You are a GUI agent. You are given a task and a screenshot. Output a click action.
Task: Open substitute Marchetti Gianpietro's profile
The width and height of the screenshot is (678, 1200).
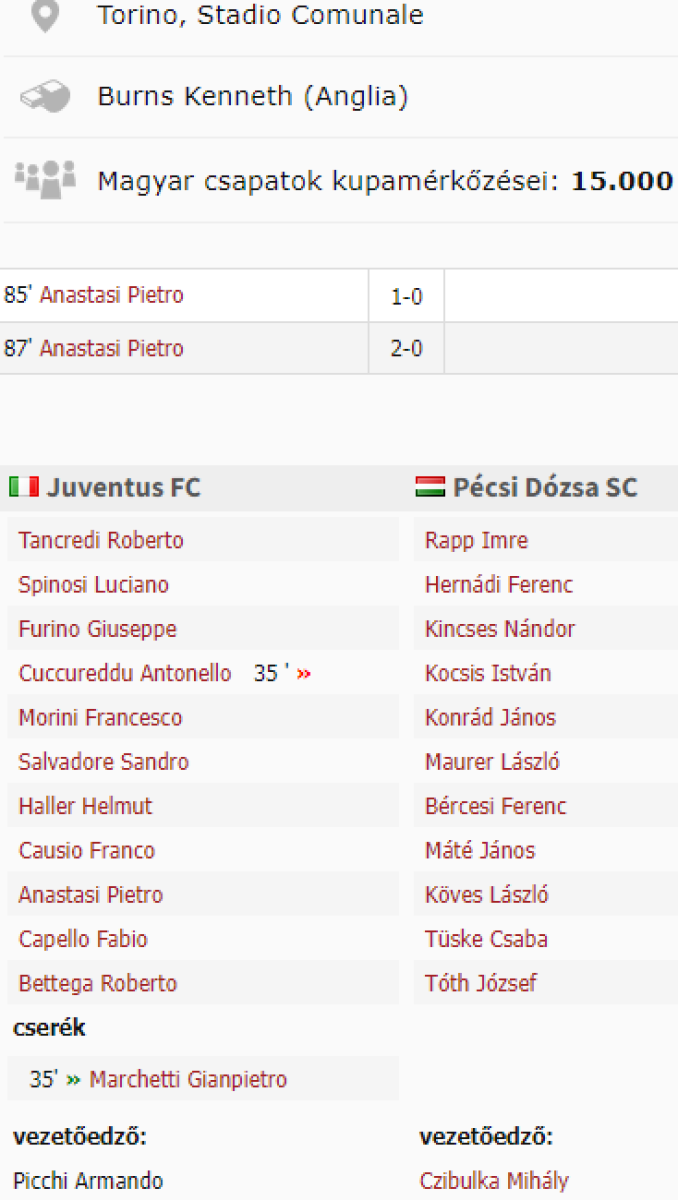click(188, 1080)
